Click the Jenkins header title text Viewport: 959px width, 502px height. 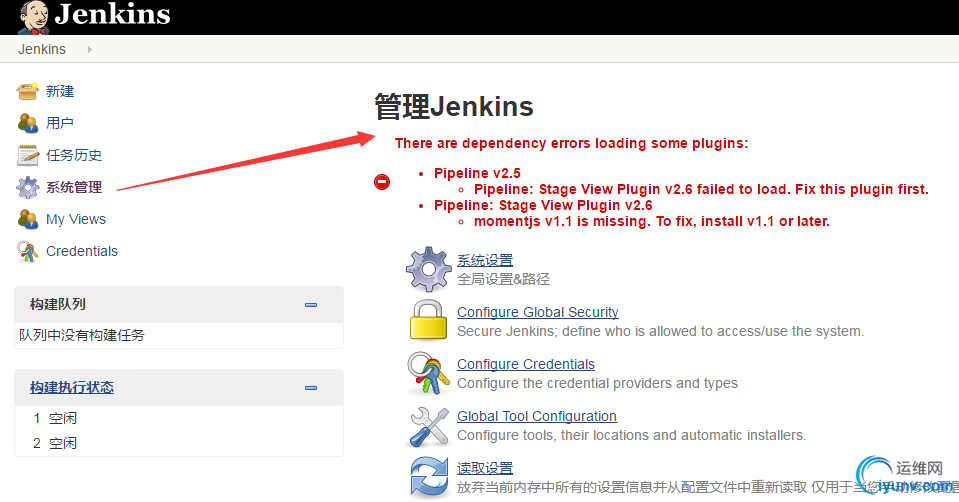click(x=113, y=15)
